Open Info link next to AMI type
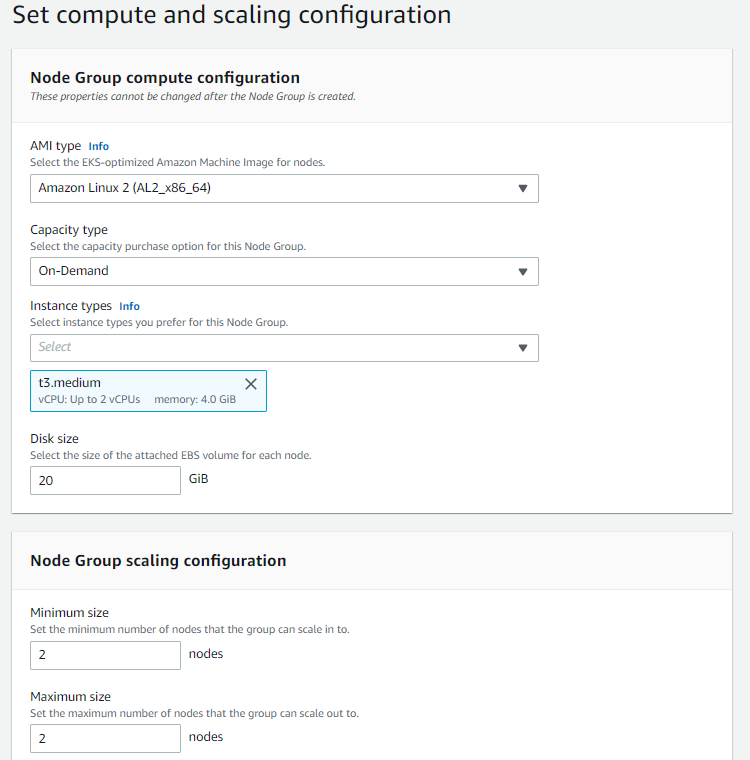750x760 pixels. point(99,146)
